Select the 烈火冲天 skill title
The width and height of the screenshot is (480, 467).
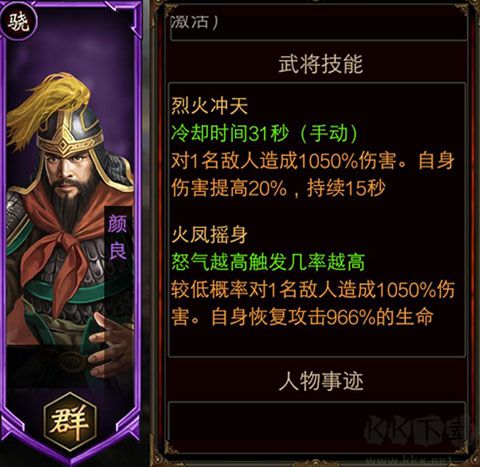pyautogui.click(x=209, y=106)
